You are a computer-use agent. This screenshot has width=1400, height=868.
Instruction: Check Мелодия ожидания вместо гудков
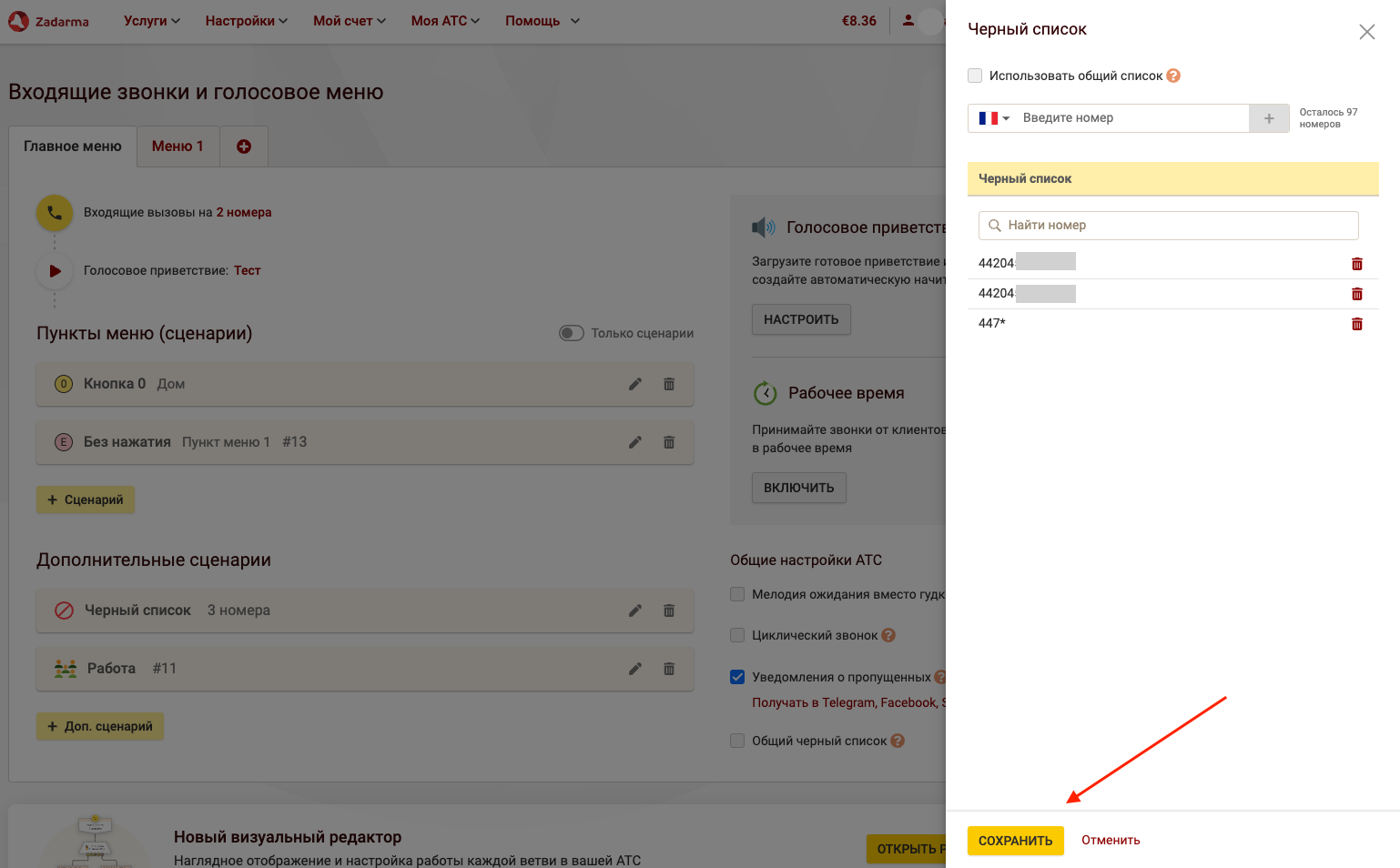(x=737, y=594)
